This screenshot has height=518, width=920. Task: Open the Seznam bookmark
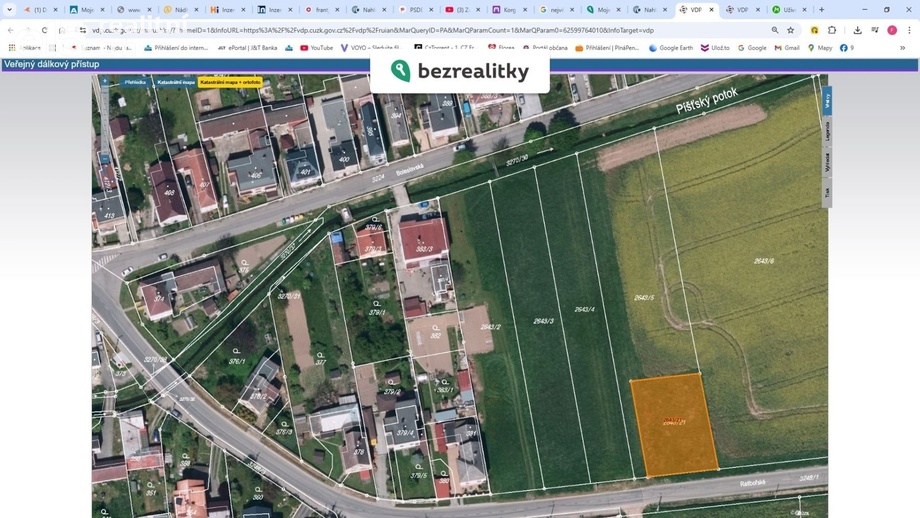(x=101, y=48)
